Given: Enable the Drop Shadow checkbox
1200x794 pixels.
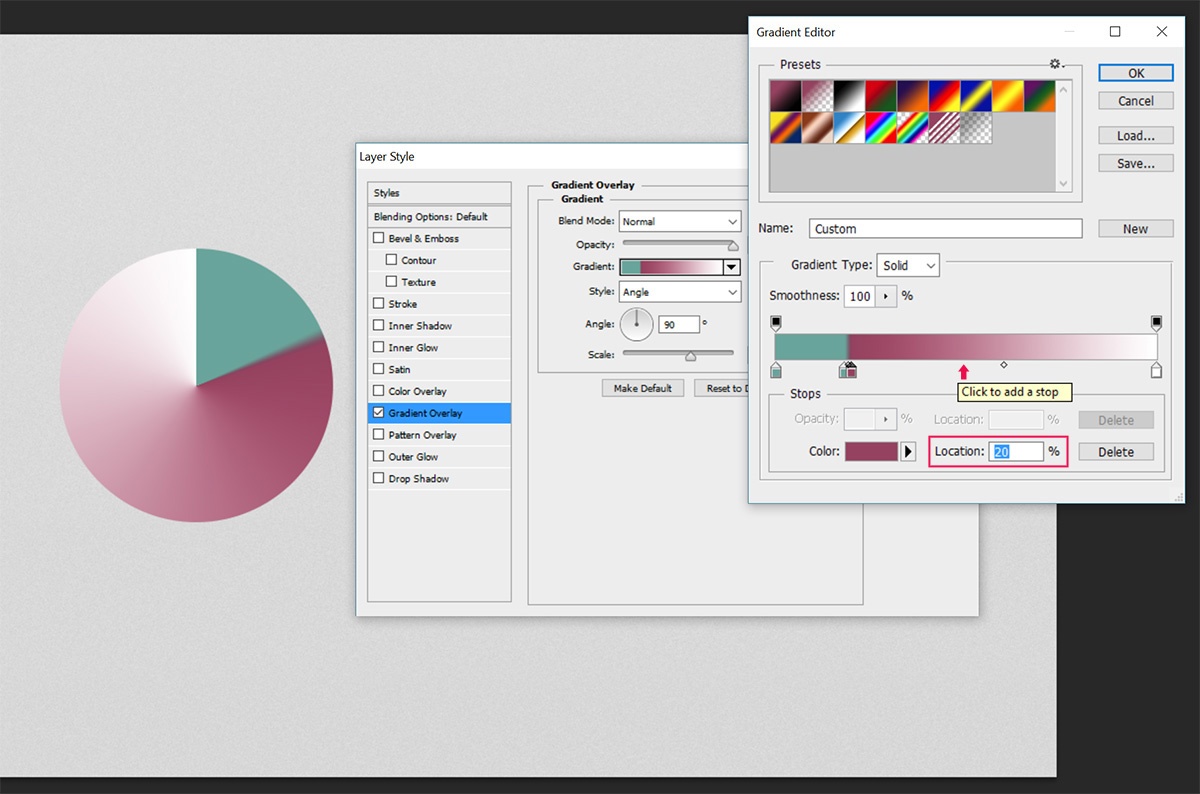Looking at the screenshot, I should point(378,478).
